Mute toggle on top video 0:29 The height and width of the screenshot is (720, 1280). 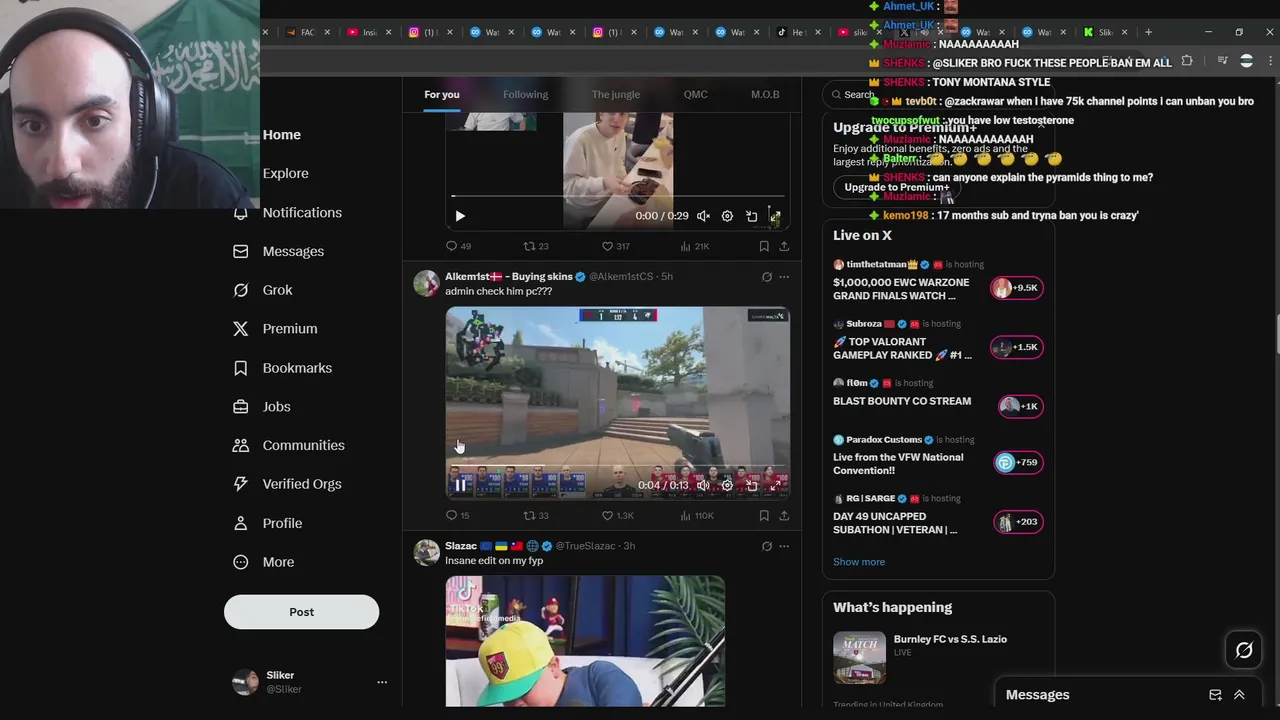(x=703, y=216)
